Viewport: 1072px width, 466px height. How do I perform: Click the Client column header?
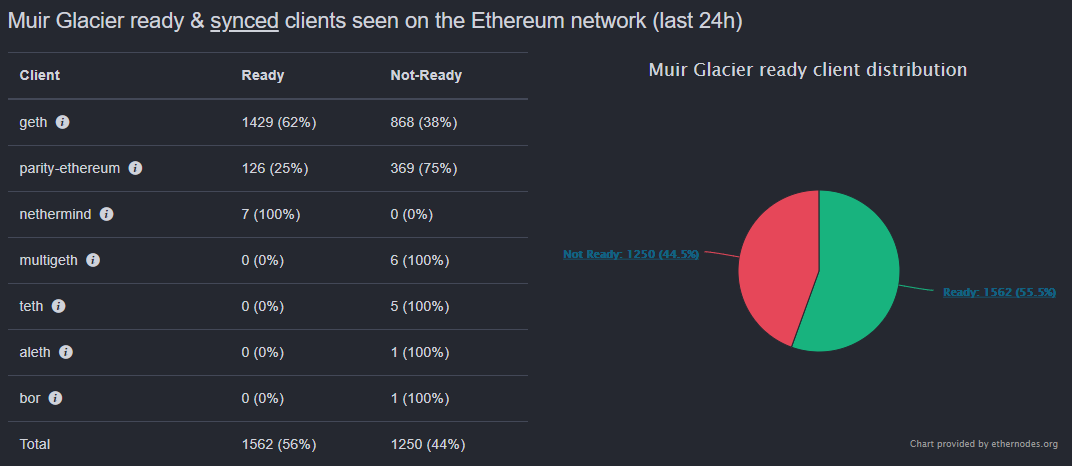40,76
